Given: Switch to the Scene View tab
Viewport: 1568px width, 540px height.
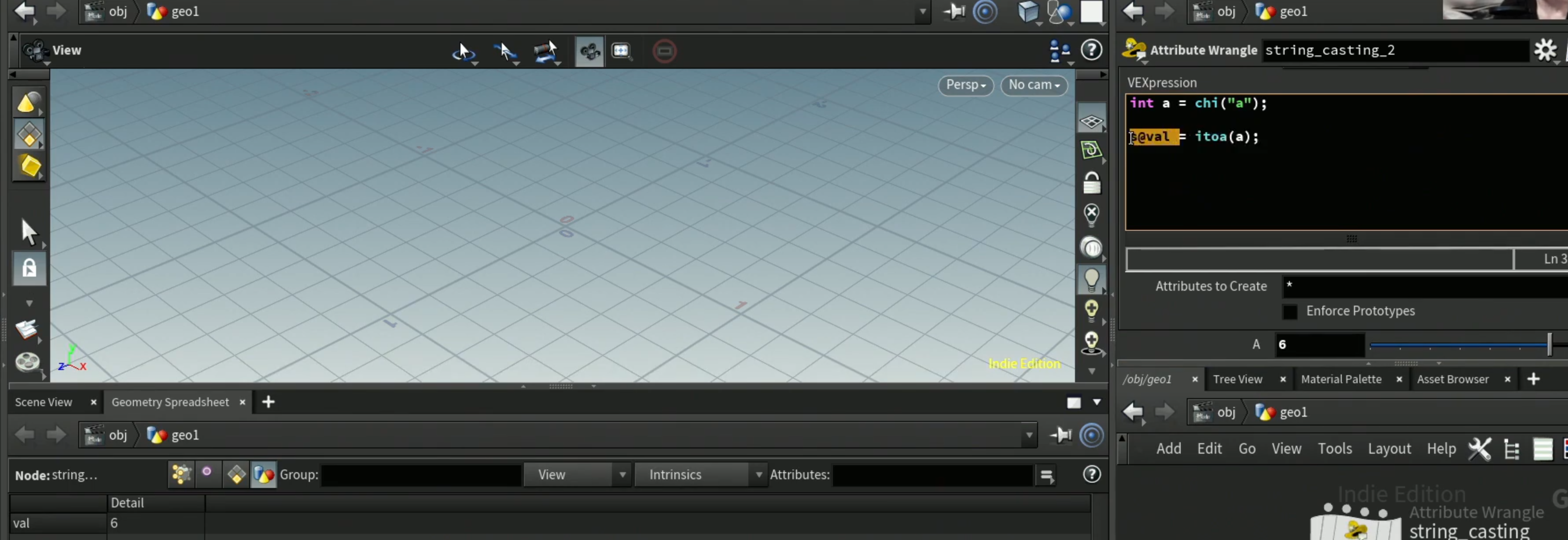Looking at the screenshot, I should 43,402.
